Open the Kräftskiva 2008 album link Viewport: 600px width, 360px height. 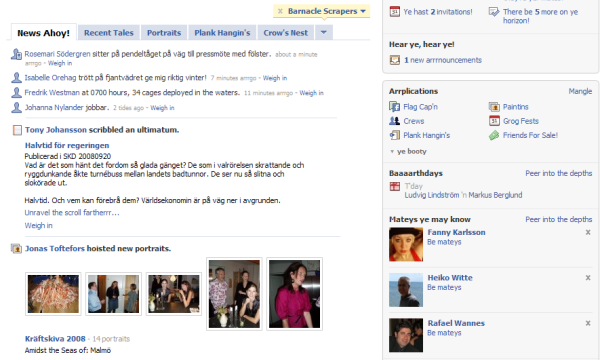point(55,339)
